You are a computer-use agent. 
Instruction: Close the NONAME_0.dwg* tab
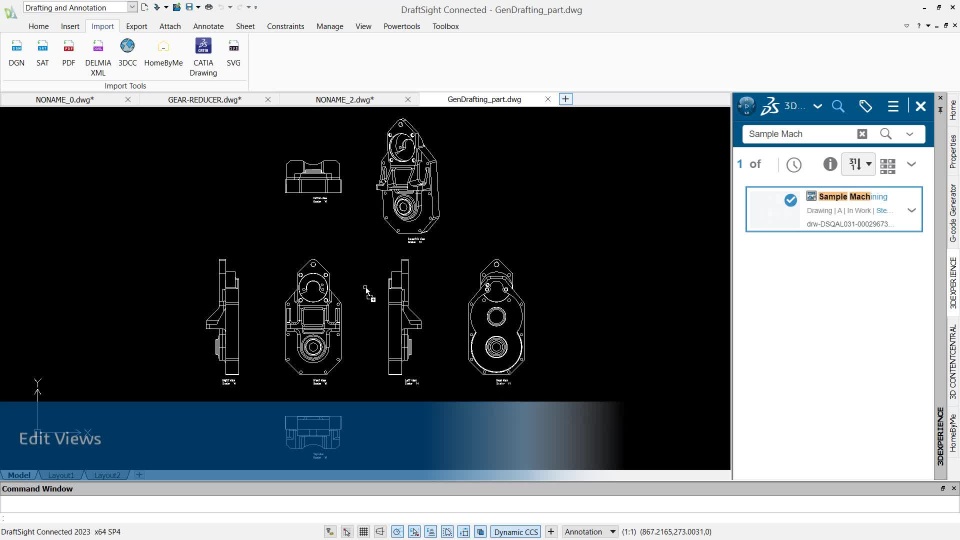tap(128, 99)
